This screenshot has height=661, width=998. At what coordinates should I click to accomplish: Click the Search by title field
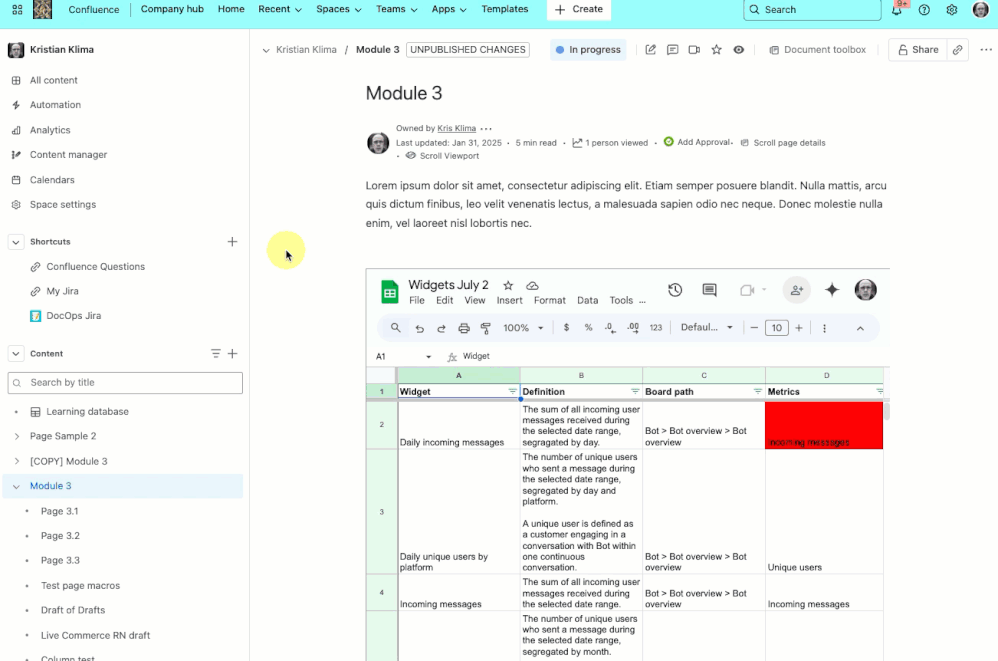(125, 383)
